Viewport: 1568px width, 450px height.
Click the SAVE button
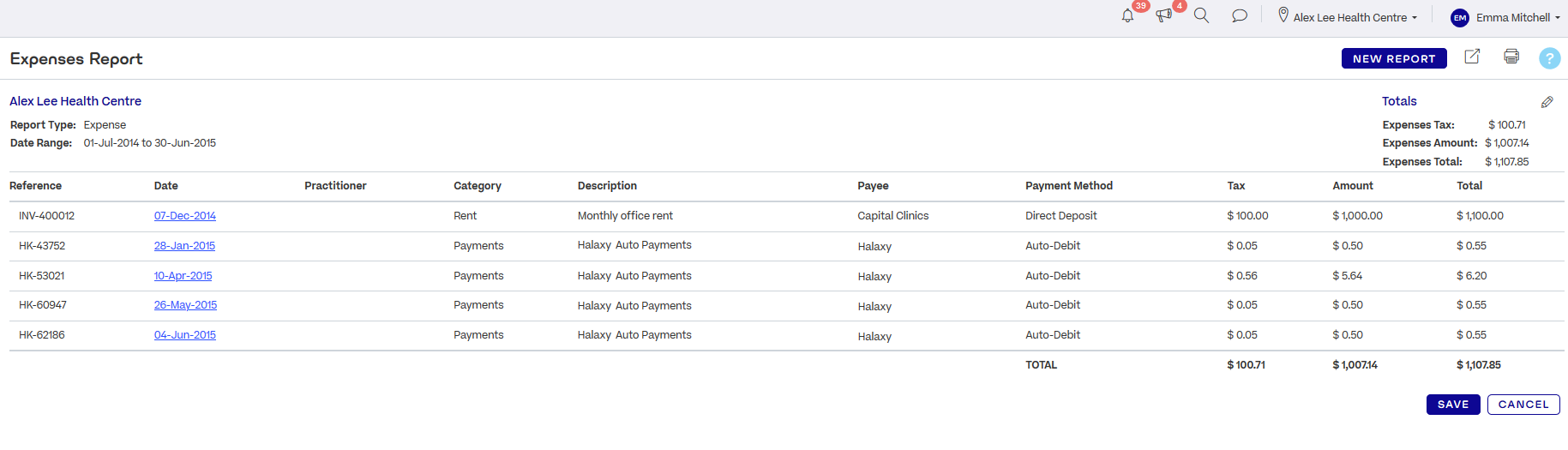click(1453, 405)
